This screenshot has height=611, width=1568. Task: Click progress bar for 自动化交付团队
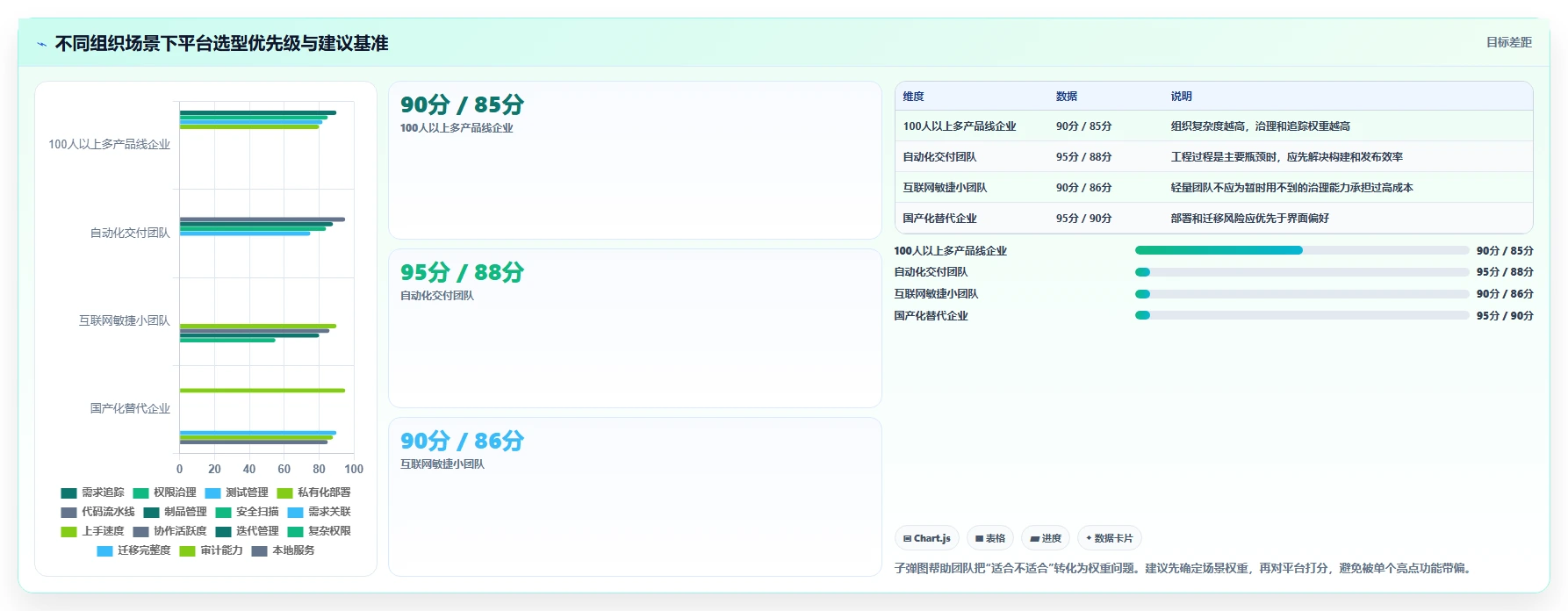1302,272
